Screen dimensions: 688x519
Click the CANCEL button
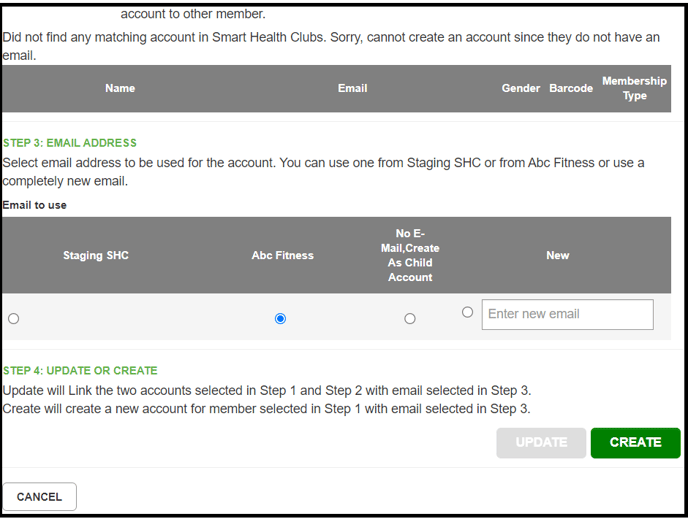point(39,497)
